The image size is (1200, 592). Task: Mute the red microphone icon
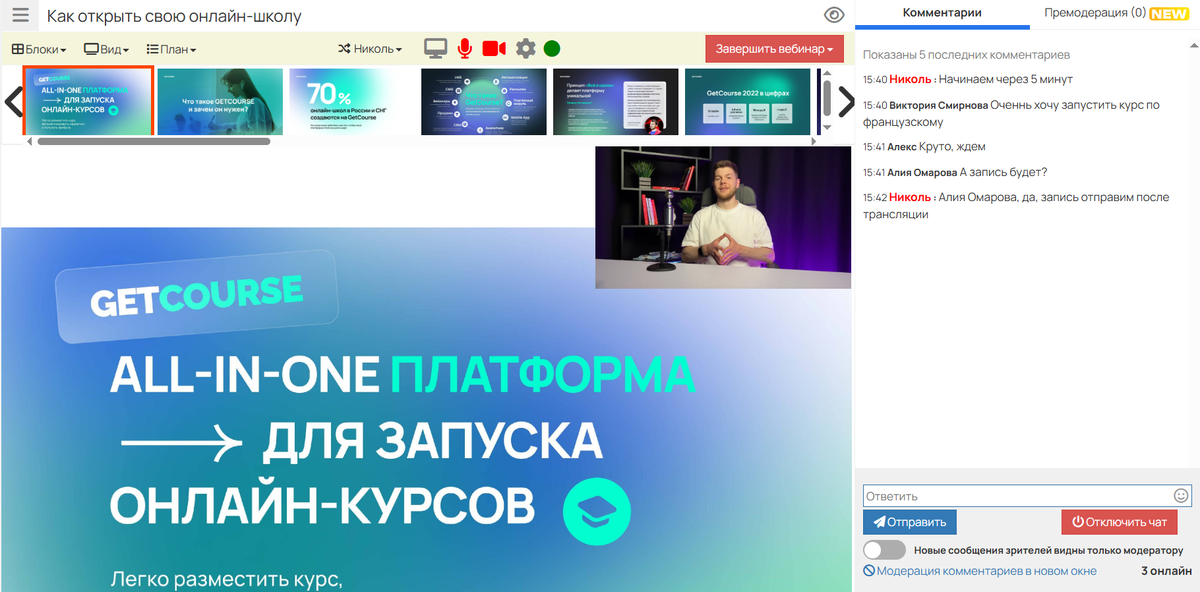pos(464,48)
